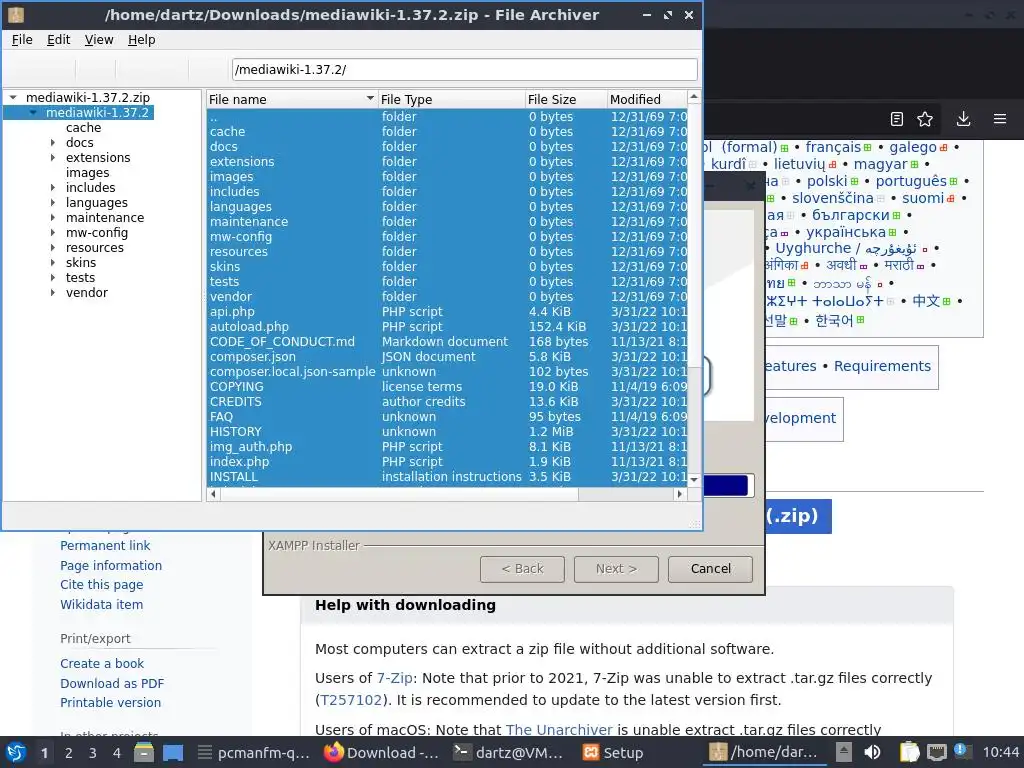Expand the extensions folder in tree
Screen dimensions: 1024x768
pyautogui.click(x=53, y=157)
